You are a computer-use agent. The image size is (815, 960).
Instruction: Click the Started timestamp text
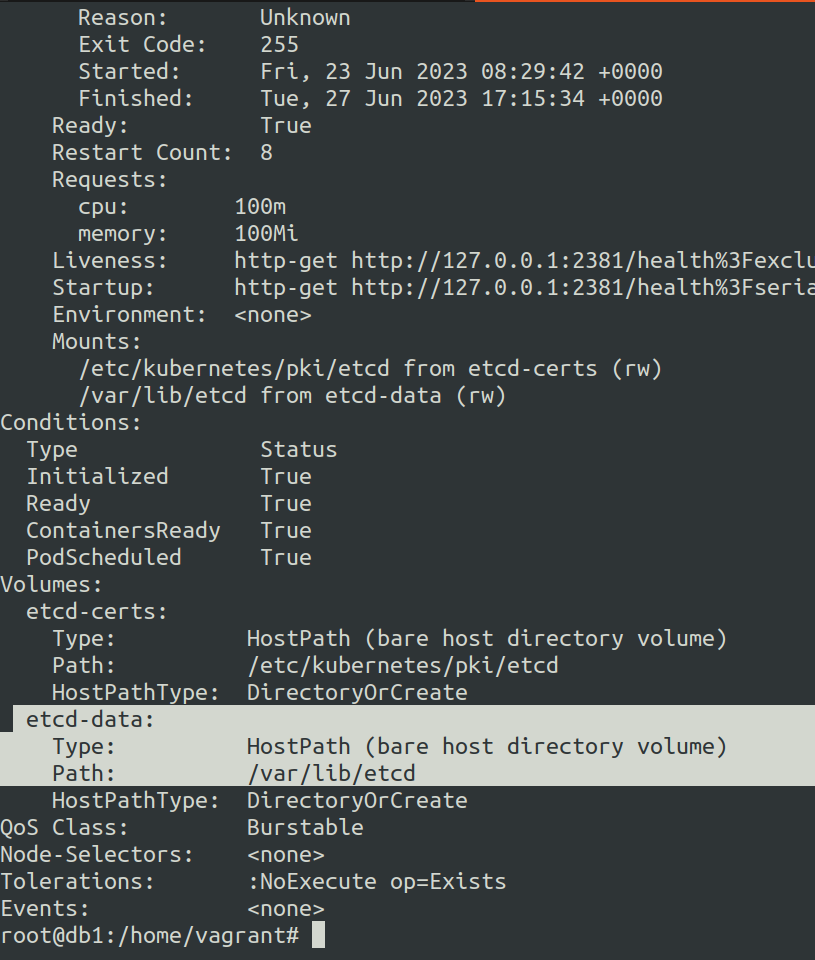coord(461,72)
